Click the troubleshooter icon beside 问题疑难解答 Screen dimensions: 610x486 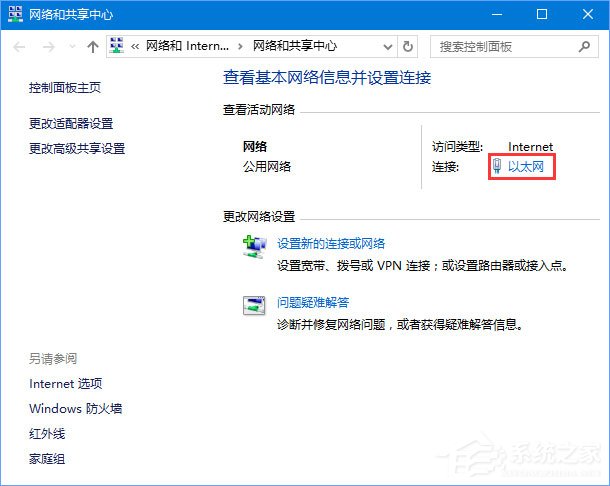click(254, 305)
